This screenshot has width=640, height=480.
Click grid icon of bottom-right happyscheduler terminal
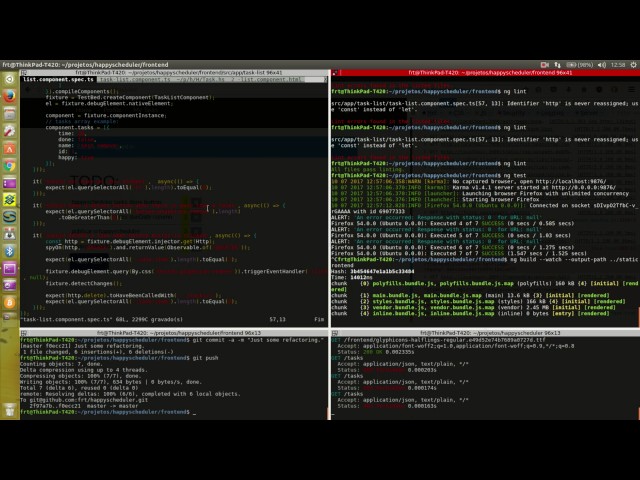[335, 333]
